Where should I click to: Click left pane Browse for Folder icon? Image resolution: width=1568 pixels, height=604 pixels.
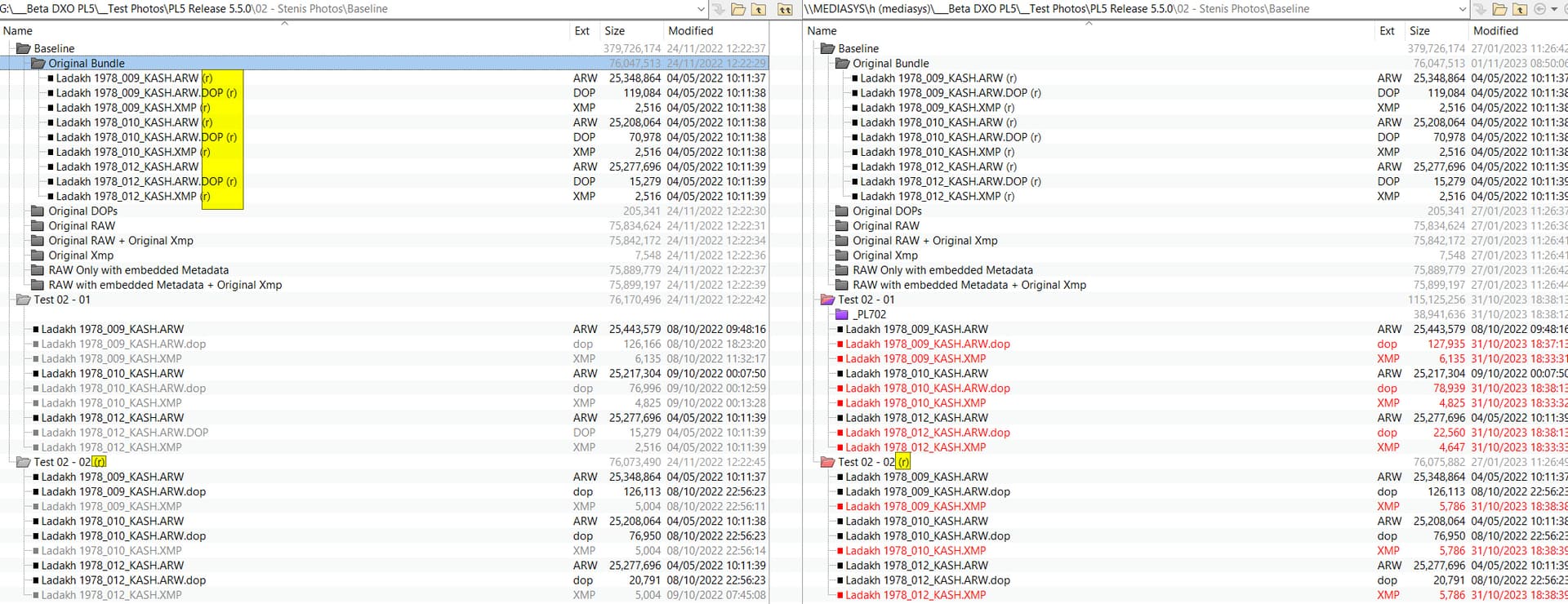pos(738,9)
